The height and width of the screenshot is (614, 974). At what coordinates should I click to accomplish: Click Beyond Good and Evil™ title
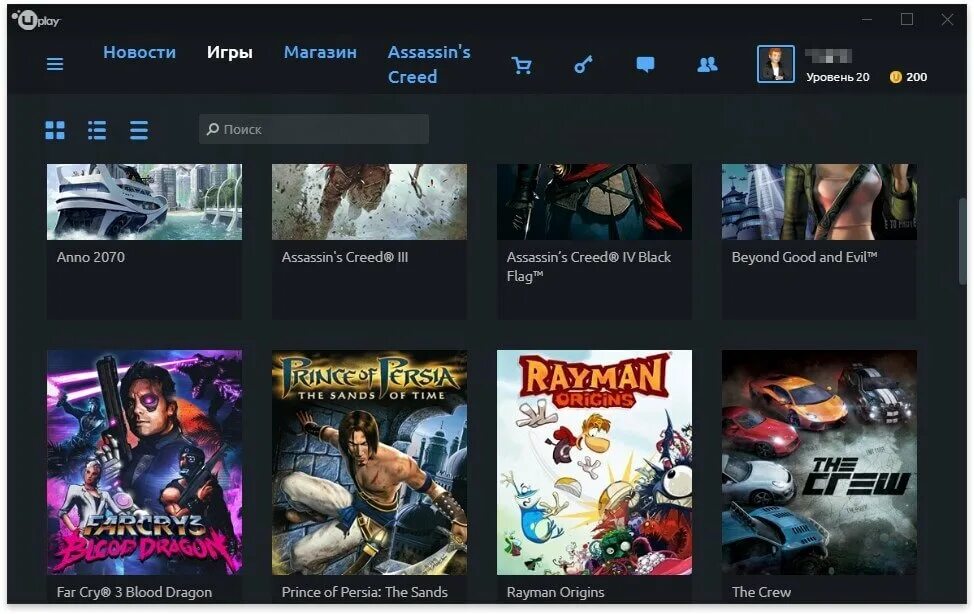(804, 257)
